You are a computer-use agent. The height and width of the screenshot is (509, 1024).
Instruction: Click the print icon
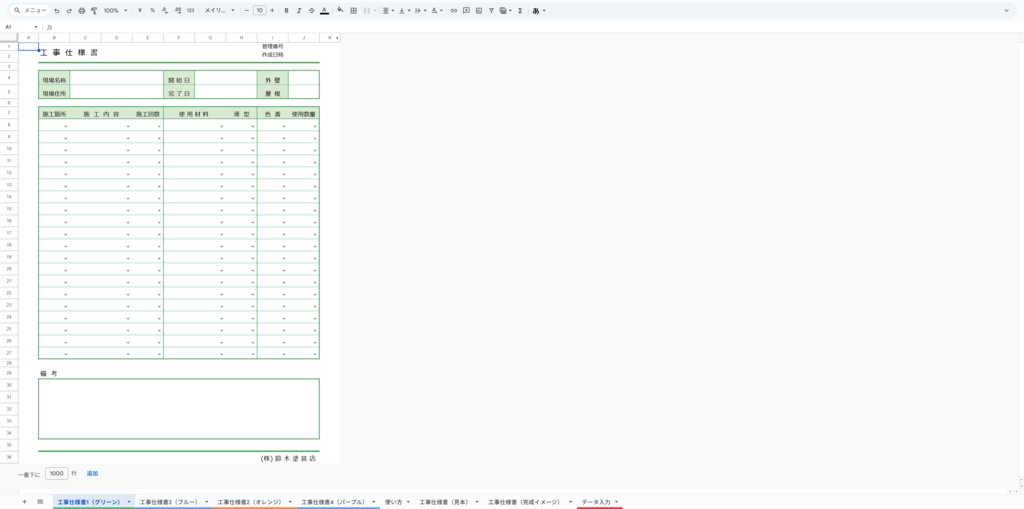[x=82, y=10]
